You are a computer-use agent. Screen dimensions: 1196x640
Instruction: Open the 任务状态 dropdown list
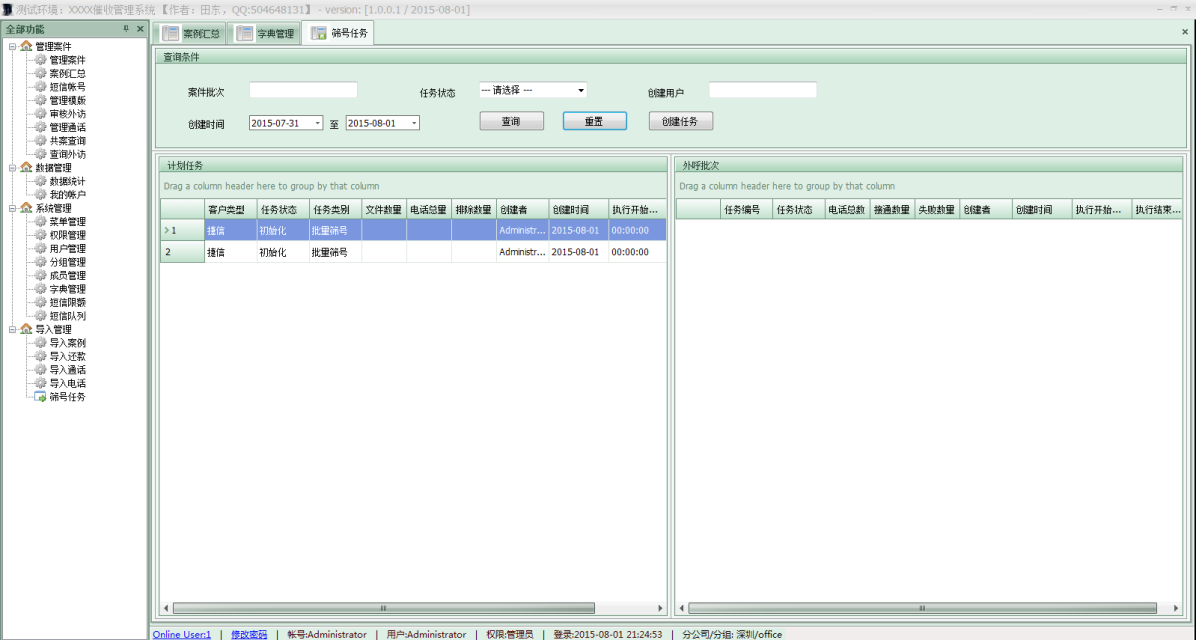tap(580, 90)
